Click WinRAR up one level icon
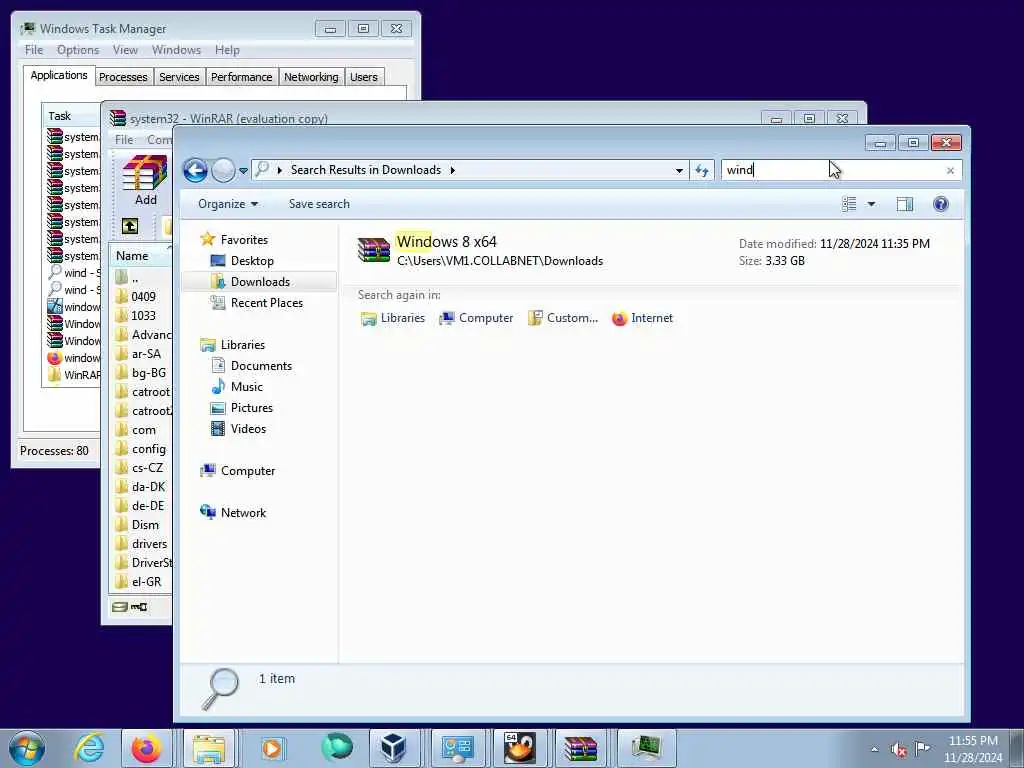This screenshot has width=1024, height=768. [x=130, y=226]
